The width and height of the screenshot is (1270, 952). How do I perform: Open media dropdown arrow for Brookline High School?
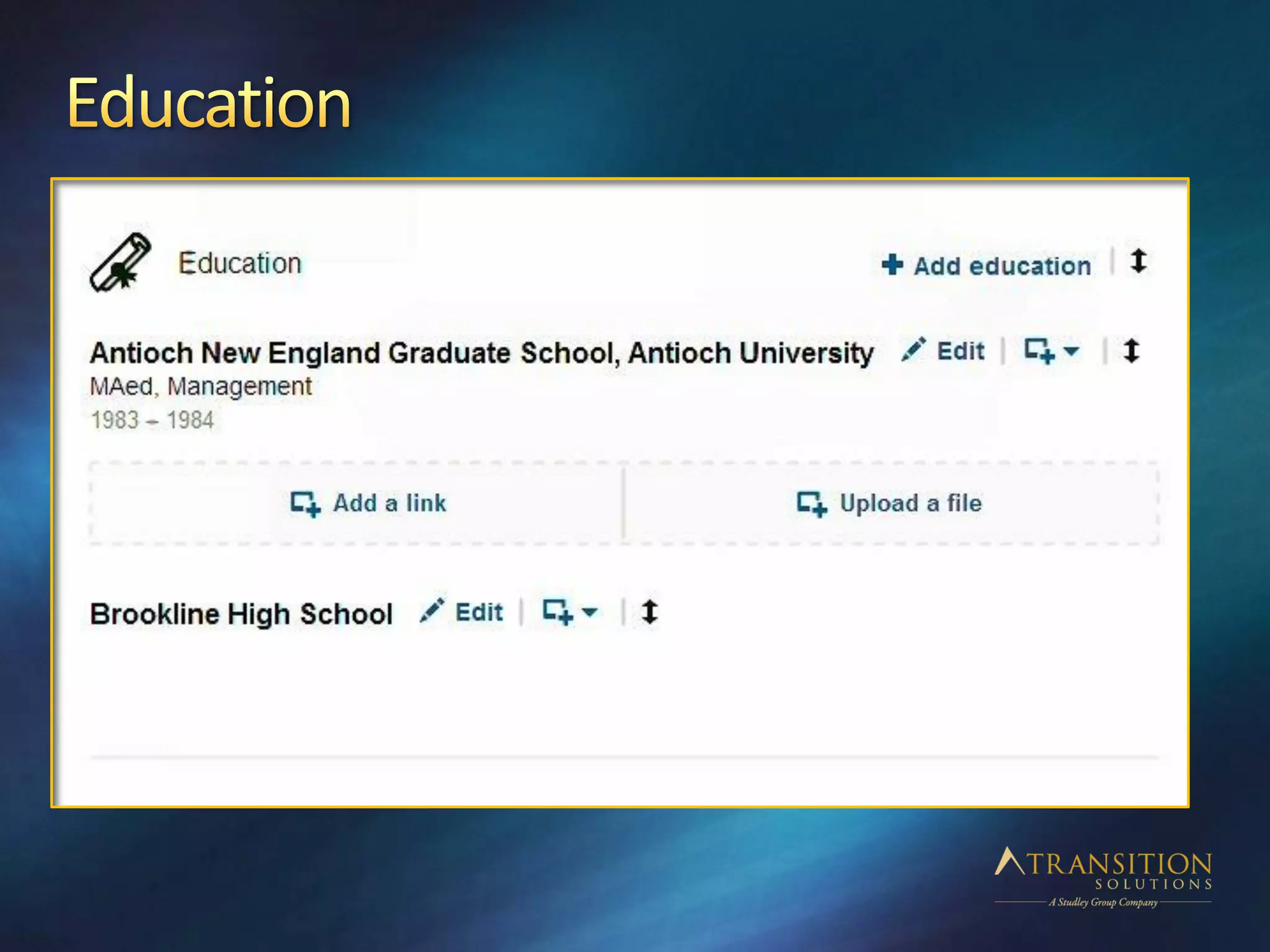click(x=590, y=612)
